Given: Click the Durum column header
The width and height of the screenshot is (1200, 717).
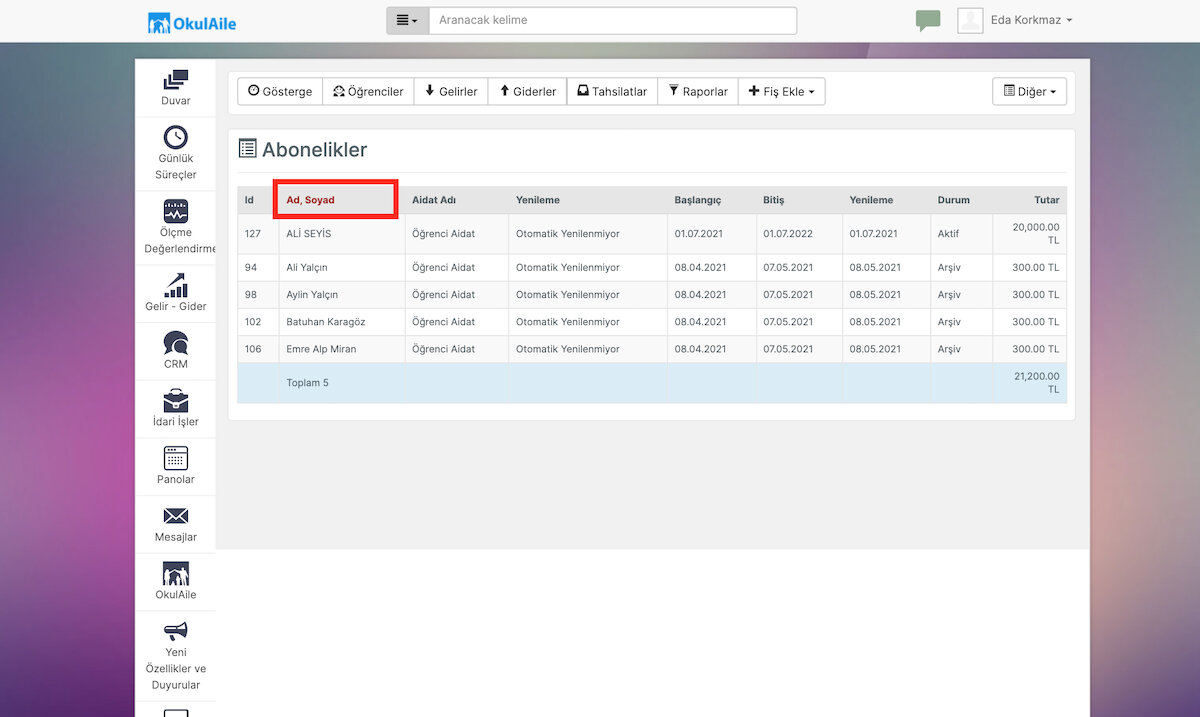Looking at the screenshot, I should pos(954,200).
